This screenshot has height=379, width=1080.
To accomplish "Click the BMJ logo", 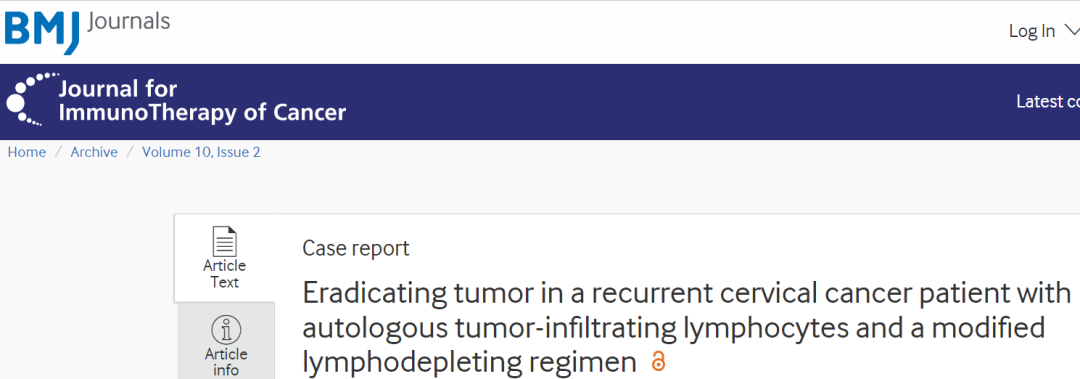I will point(42,30).
